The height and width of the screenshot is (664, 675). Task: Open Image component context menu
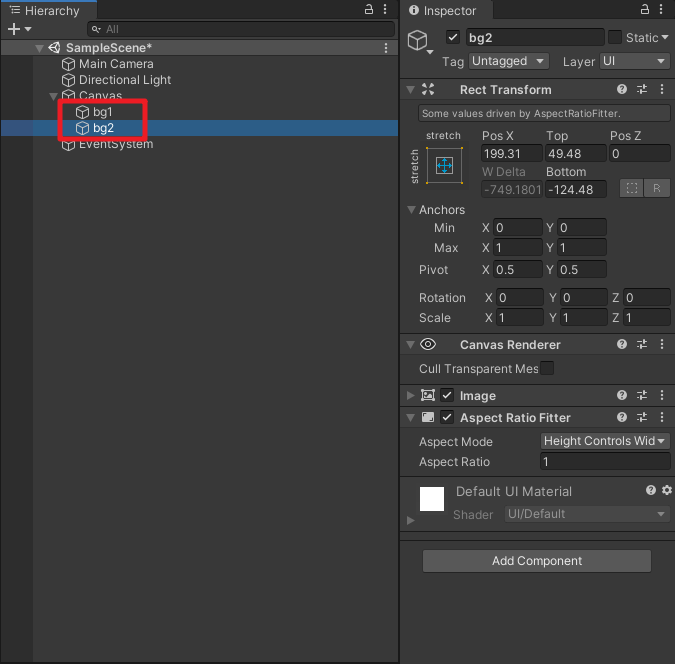[x=662, y=395]
